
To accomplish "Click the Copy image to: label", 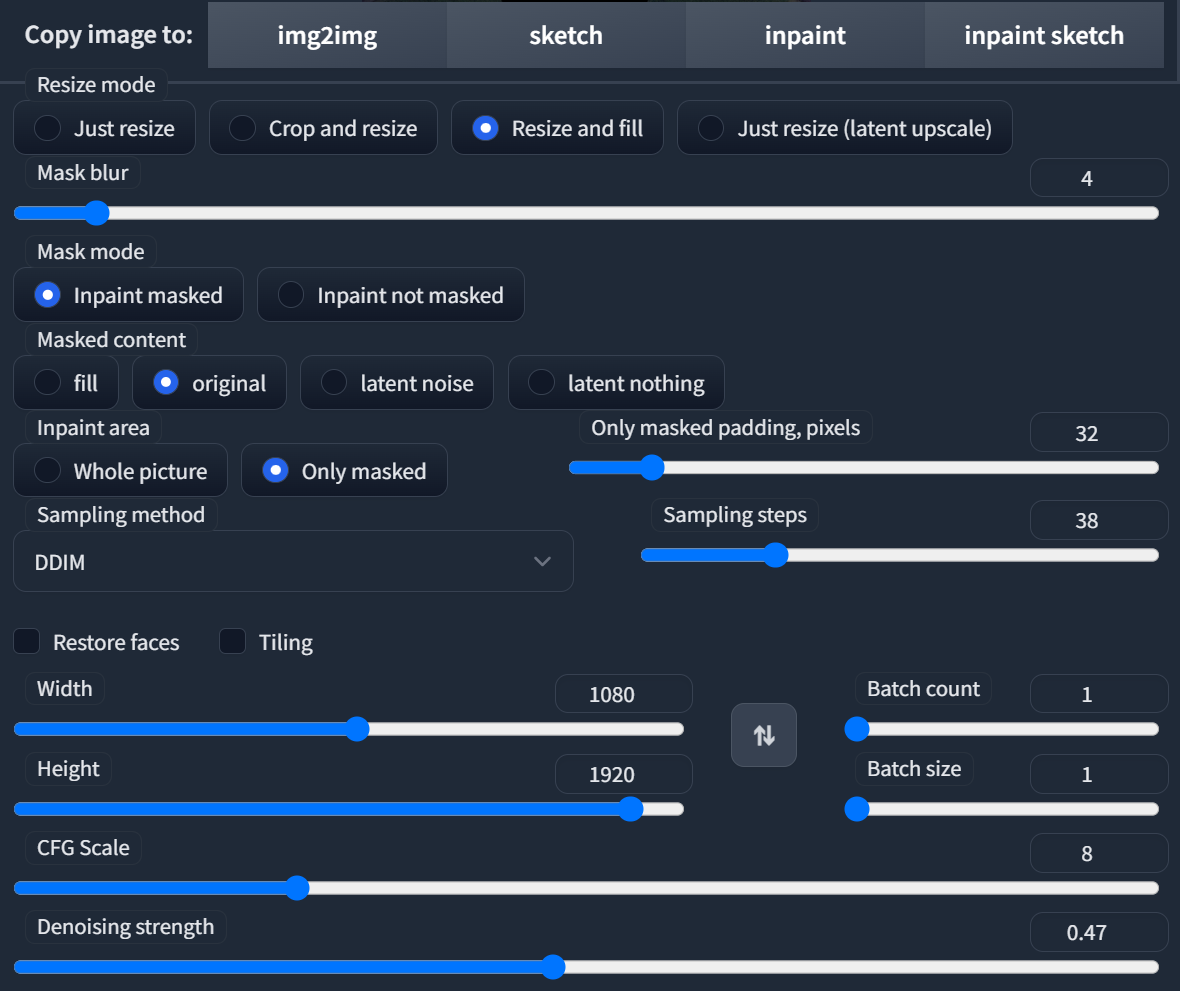I will 108,35.
